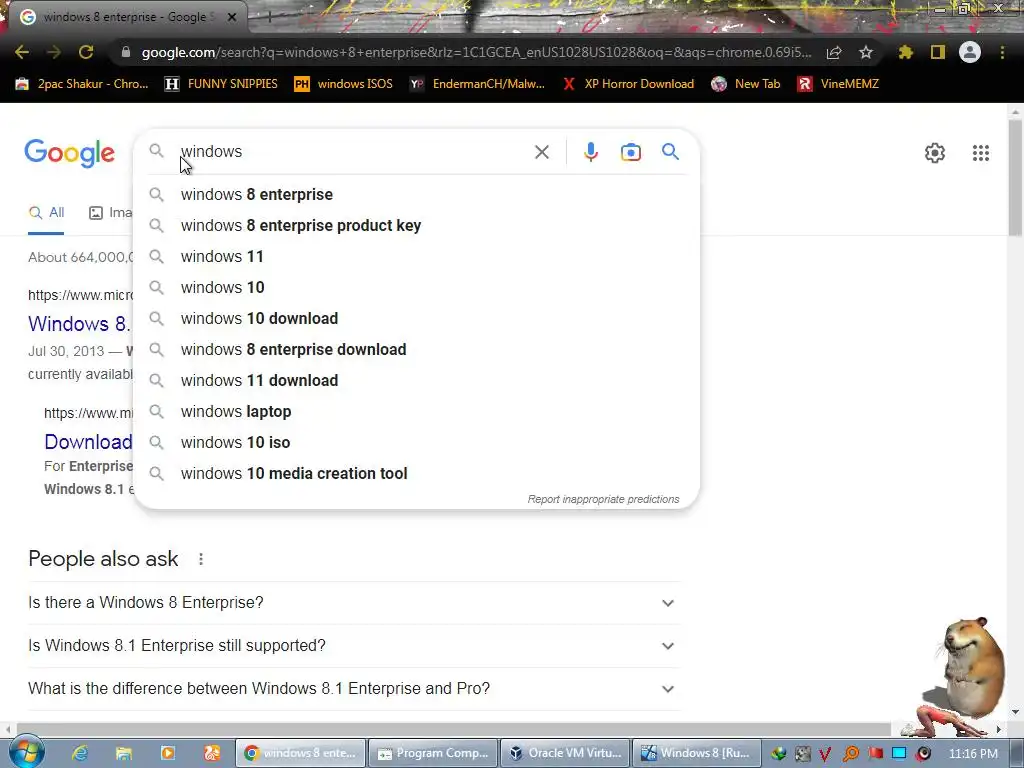Viewport: 1024px width, 768px height.
Task: Launch Internet Explorer from the taskbar
Action: (80, 753)
